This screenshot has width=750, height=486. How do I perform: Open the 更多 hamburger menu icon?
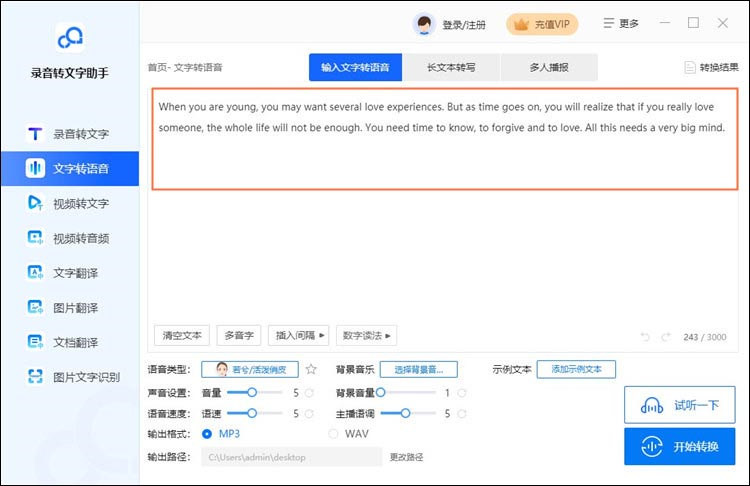(x=608, y=23)
